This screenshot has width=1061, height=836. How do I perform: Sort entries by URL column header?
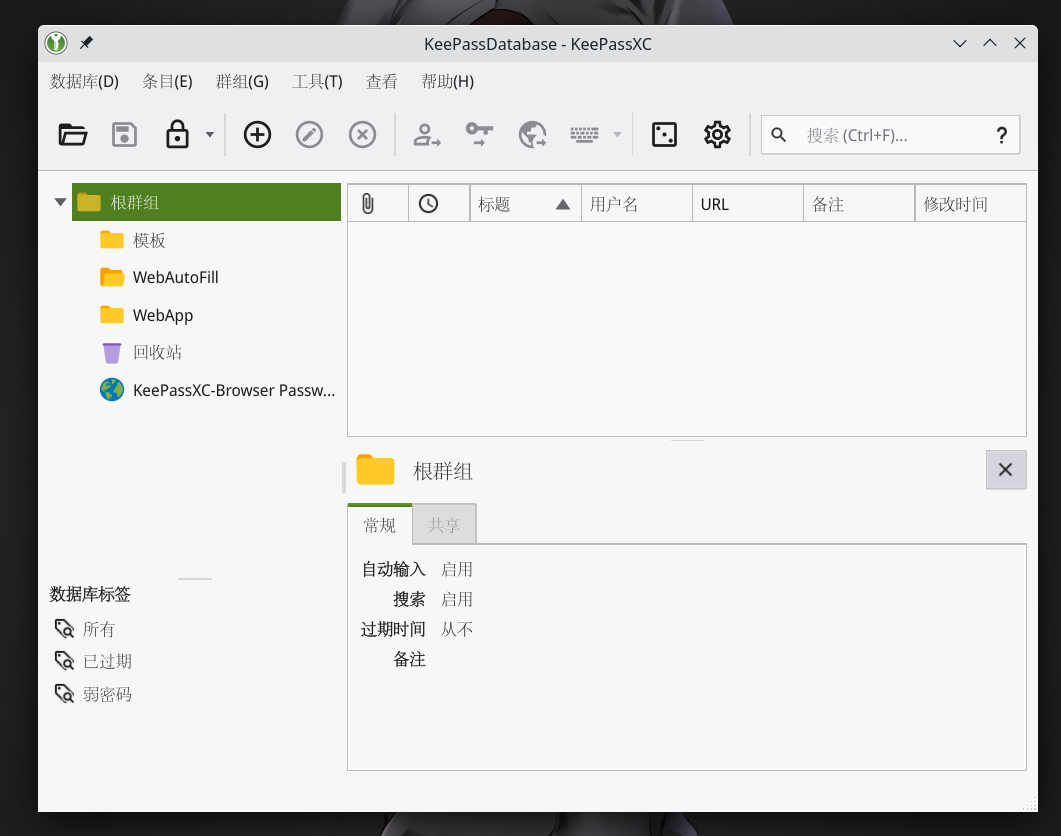(748, 203)
